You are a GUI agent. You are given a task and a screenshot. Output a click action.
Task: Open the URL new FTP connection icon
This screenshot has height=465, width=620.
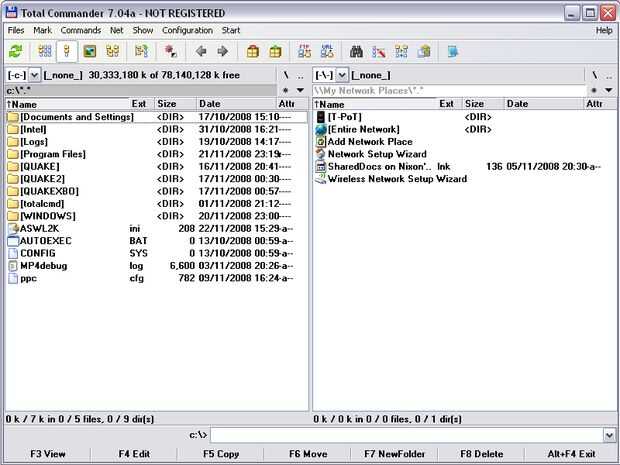pos(327,51)
